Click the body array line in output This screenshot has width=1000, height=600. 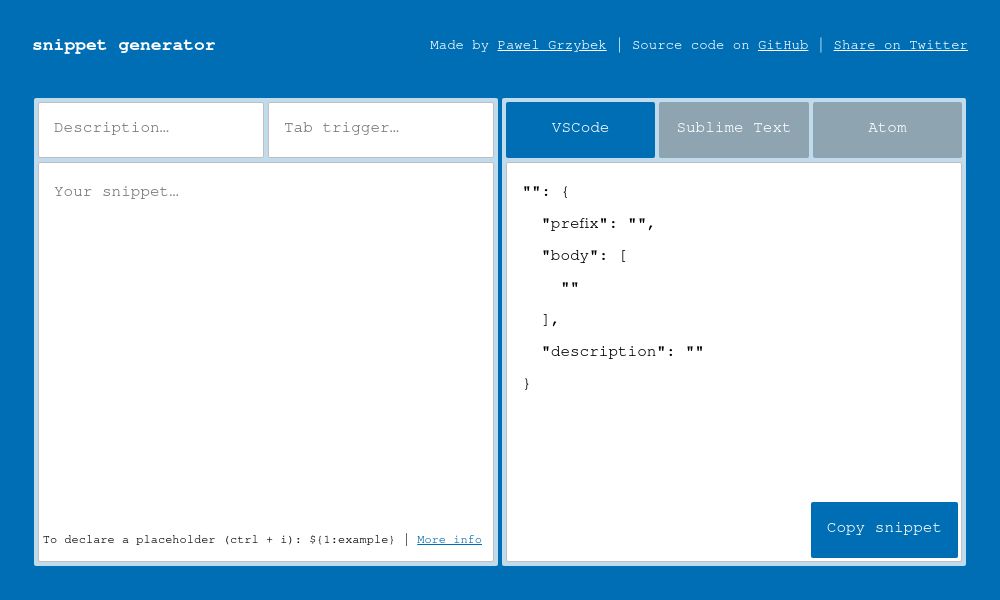[x=583, y=255]
